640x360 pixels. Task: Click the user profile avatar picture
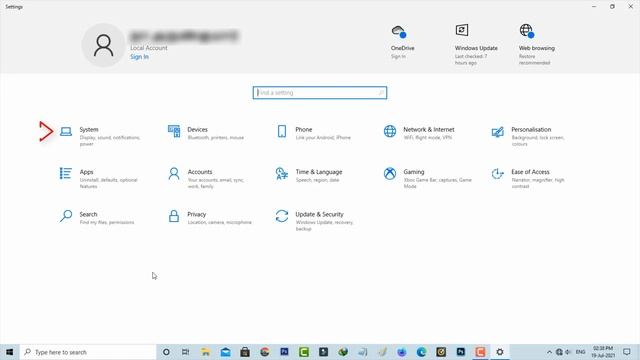click(103, 45)
